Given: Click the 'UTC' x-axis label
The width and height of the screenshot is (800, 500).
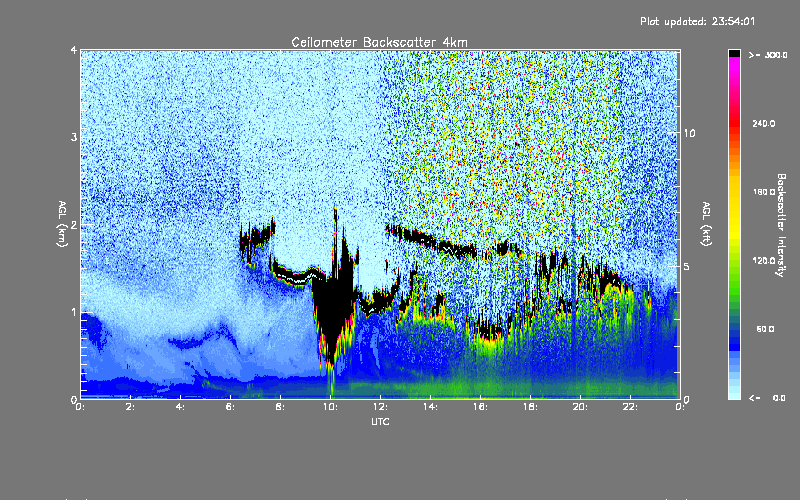Looking at the screenshot, I should click(x=380, y=421).
